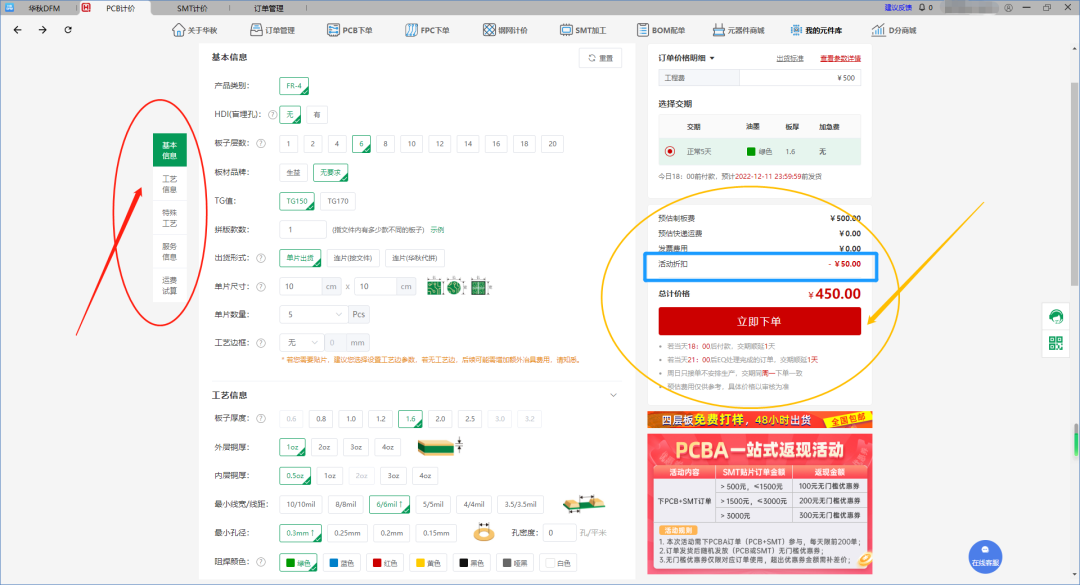Open the 查看参数详情 link
Viewport: 1080px width, 585px height.
[840, 59]
